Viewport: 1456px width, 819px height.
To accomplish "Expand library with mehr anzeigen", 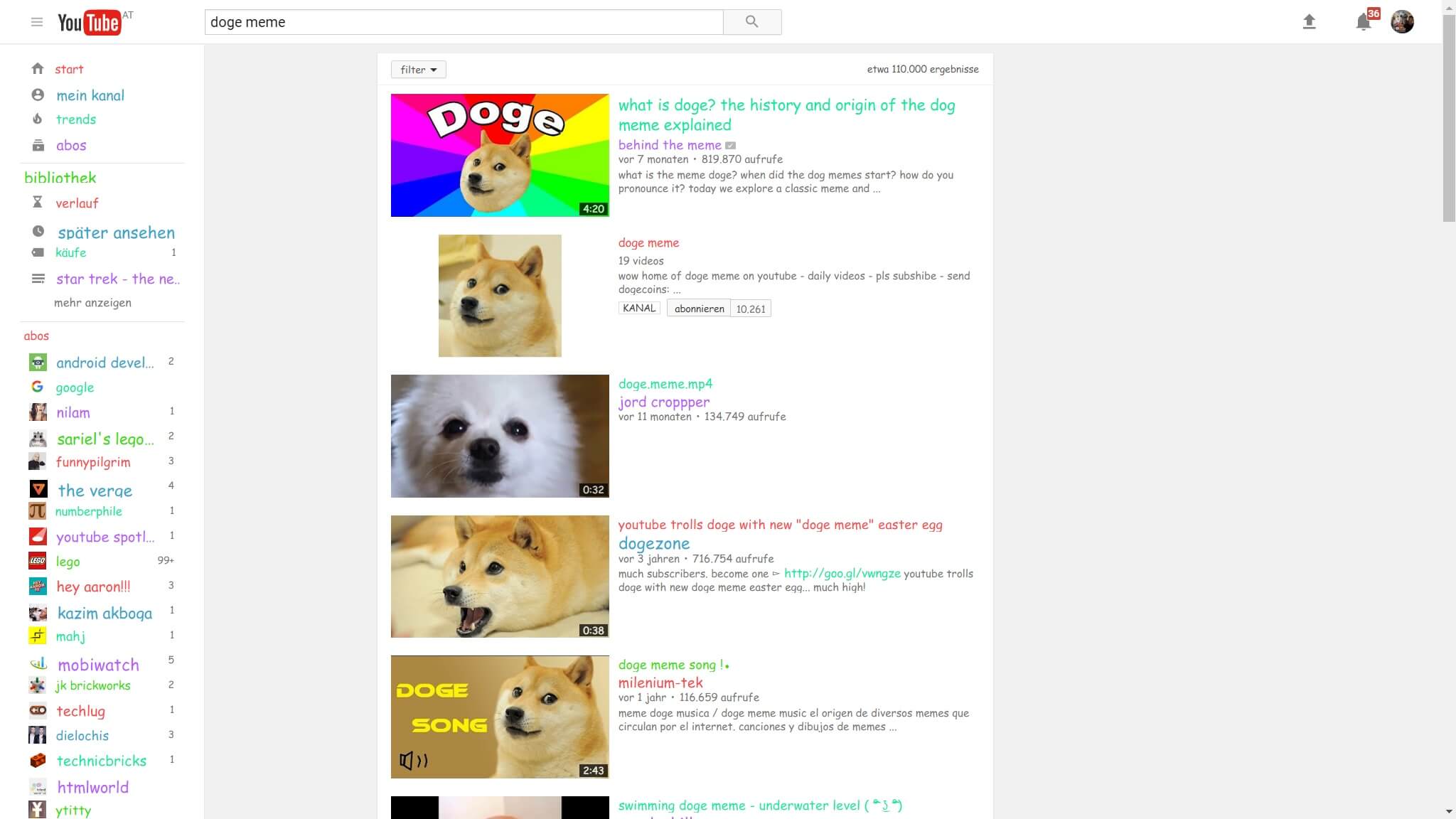I will (x=92, y=303).
